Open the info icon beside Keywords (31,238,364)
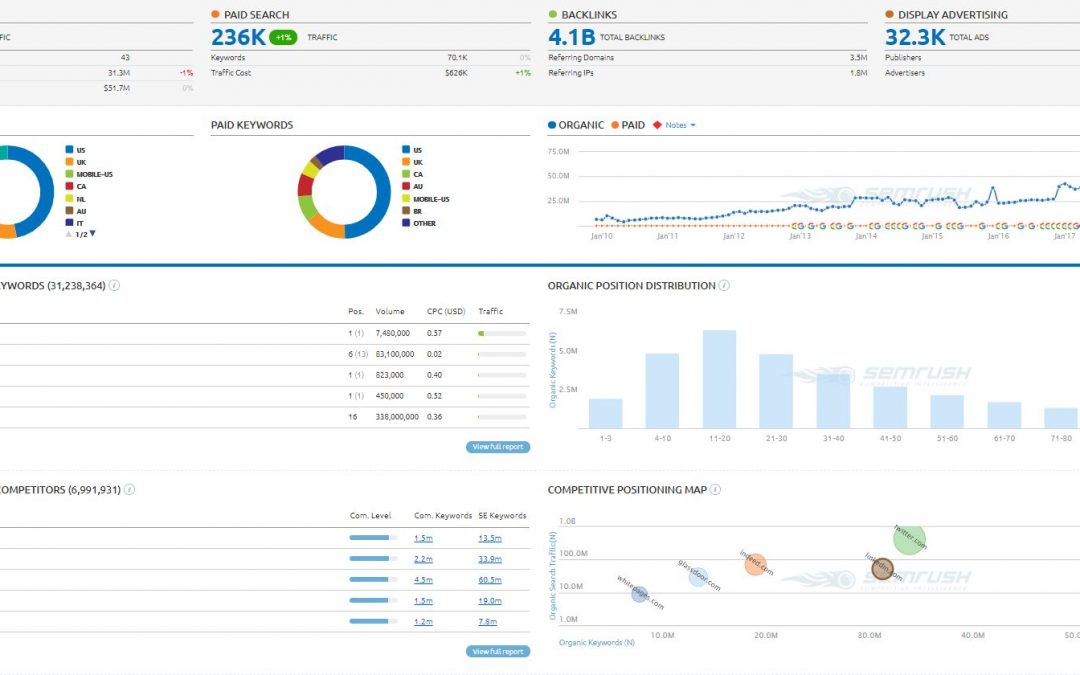This screenshot has height=675, width=1080. 114,285
